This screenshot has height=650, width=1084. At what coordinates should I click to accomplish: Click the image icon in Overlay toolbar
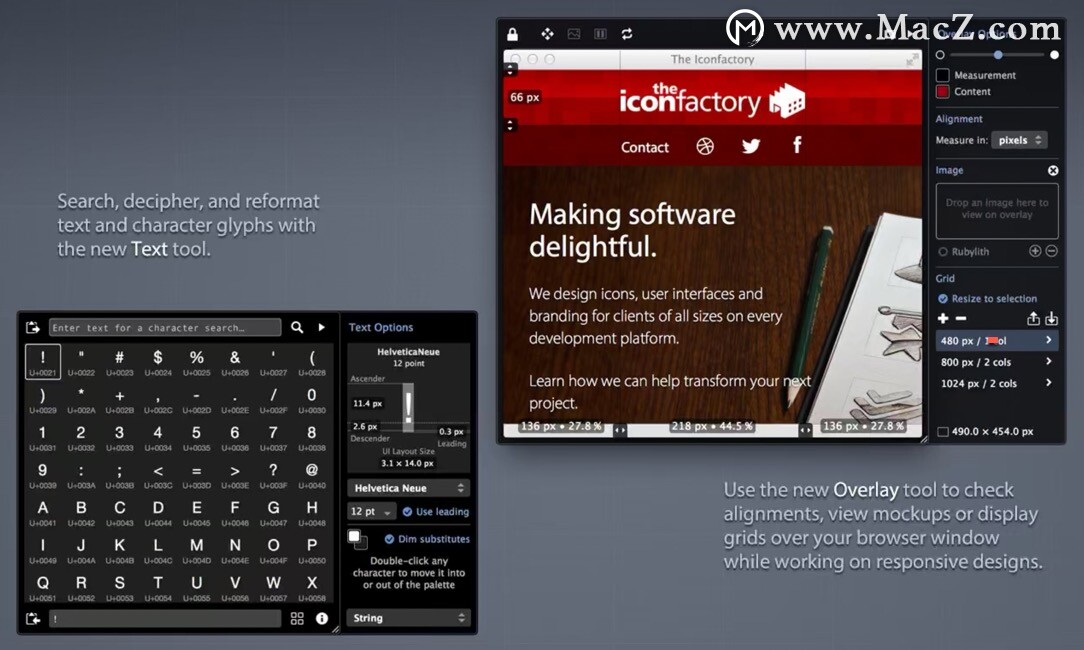click(x=574, y=34)
